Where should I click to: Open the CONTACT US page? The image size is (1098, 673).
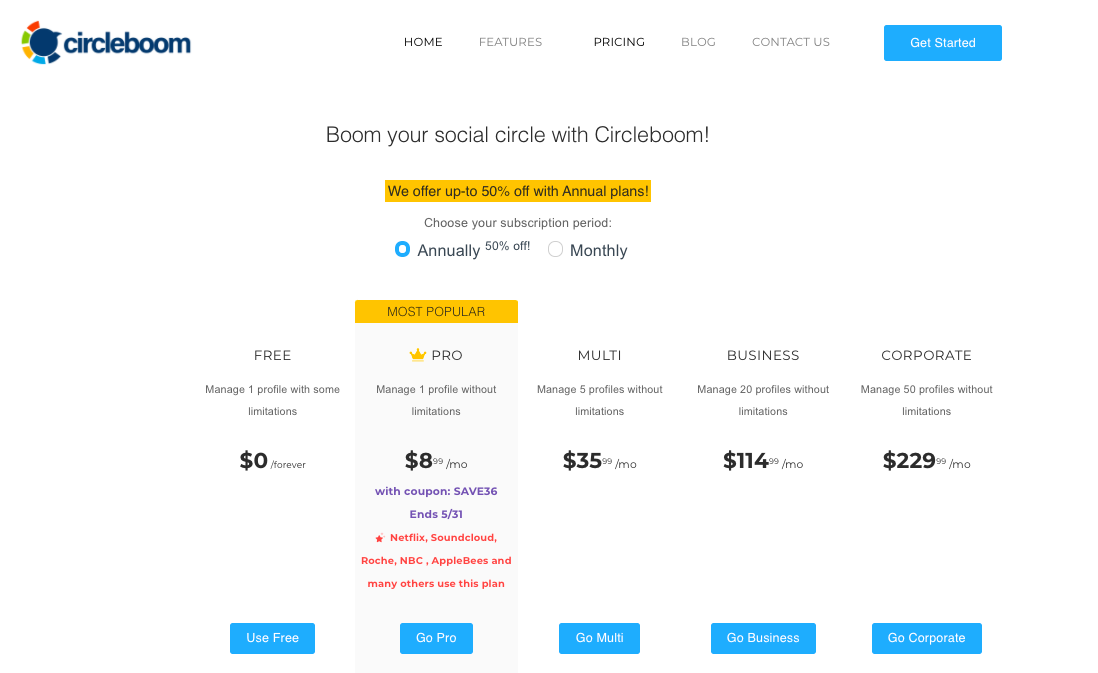pos(791,42)
